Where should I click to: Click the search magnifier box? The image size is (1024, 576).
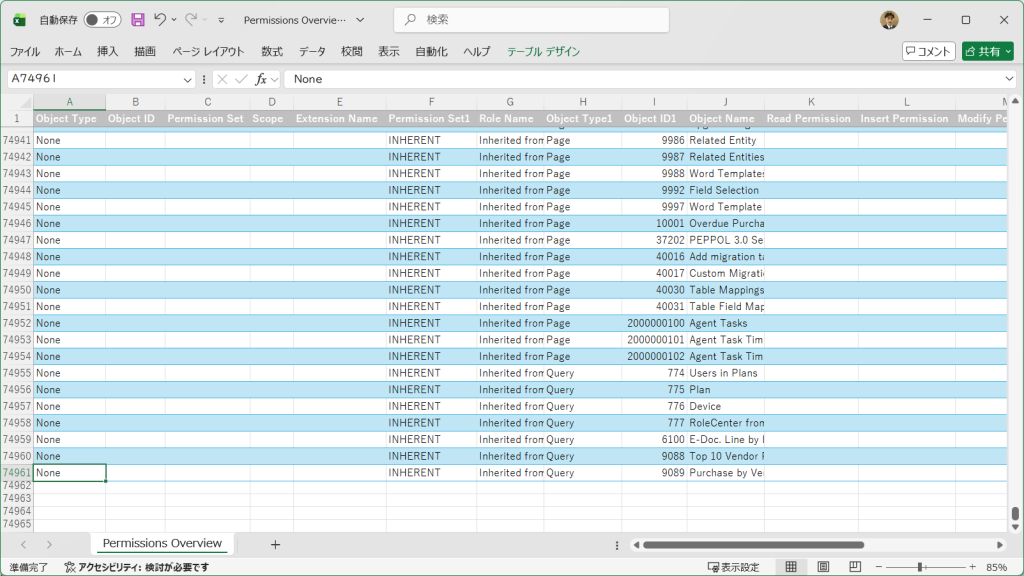coord(531,20)
